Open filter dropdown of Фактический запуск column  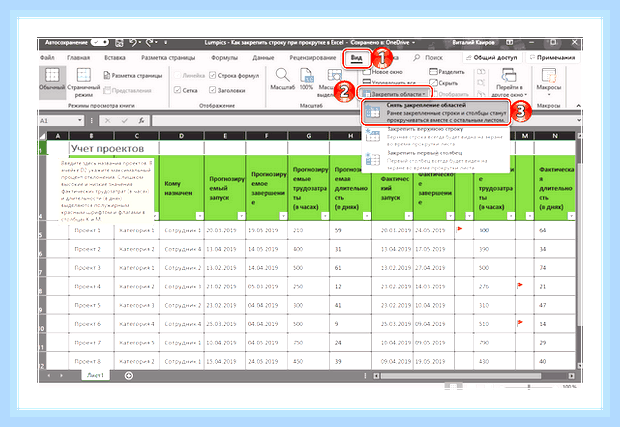tap(408, 216)
